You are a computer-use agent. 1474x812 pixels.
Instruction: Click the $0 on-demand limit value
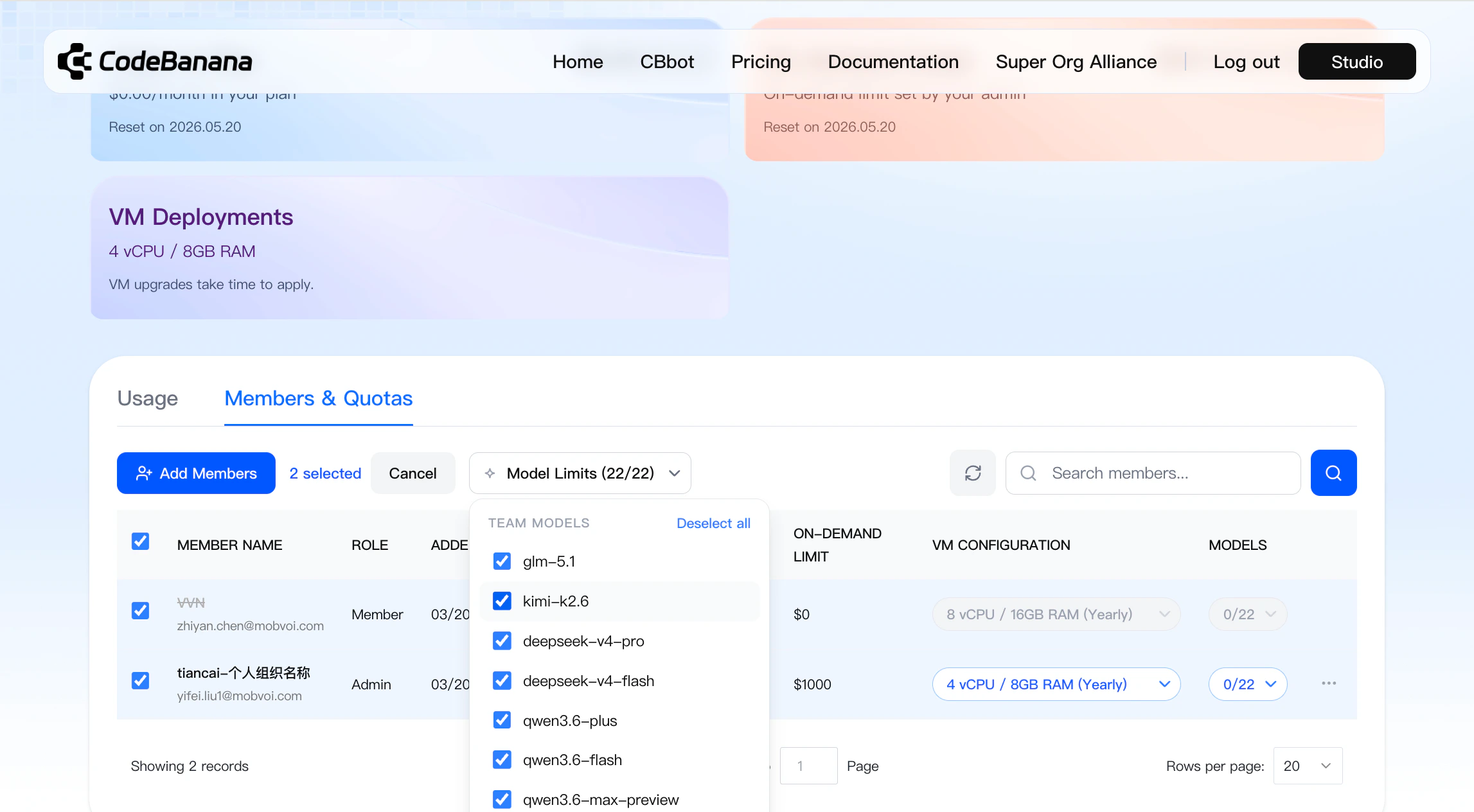[x=801, y=614]
